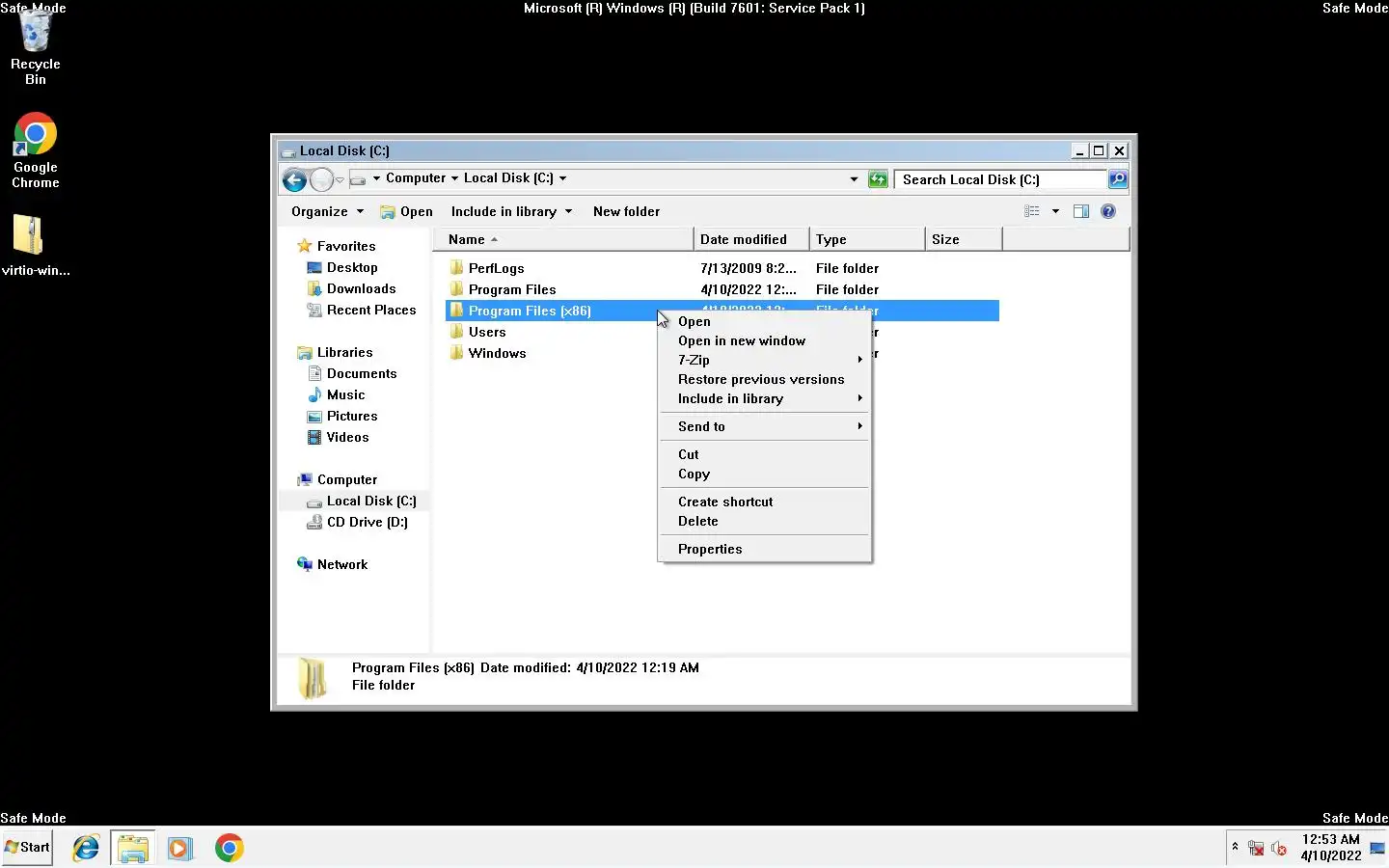Refresh the Local Disk (C:) folder view
Viewport: 1389px width, 868px height.
[x=878, y=179]
